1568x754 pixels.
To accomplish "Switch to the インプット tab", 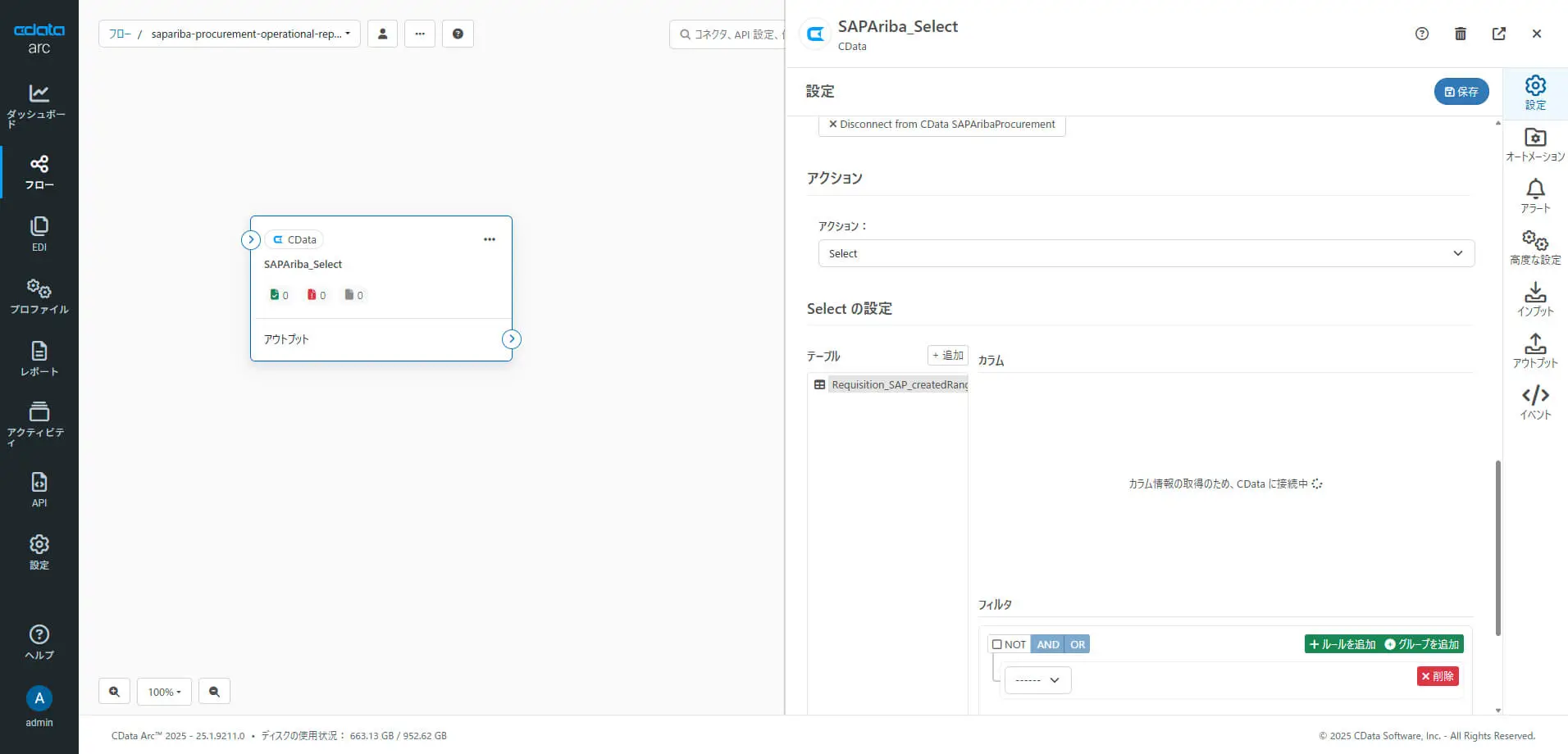I will tap(1535, 300).
